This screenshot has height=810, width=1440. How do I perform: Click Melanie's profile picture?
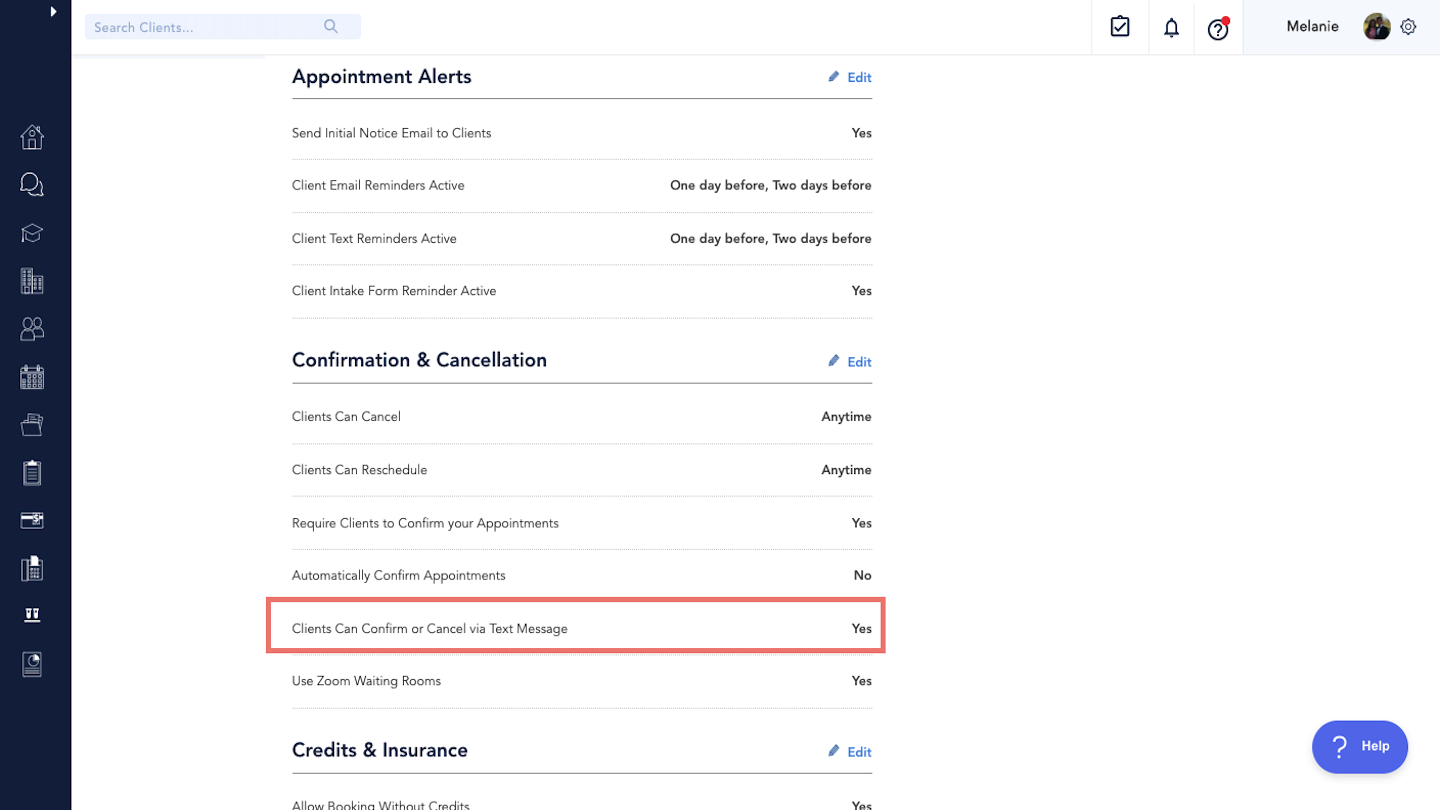point(1376,27)
